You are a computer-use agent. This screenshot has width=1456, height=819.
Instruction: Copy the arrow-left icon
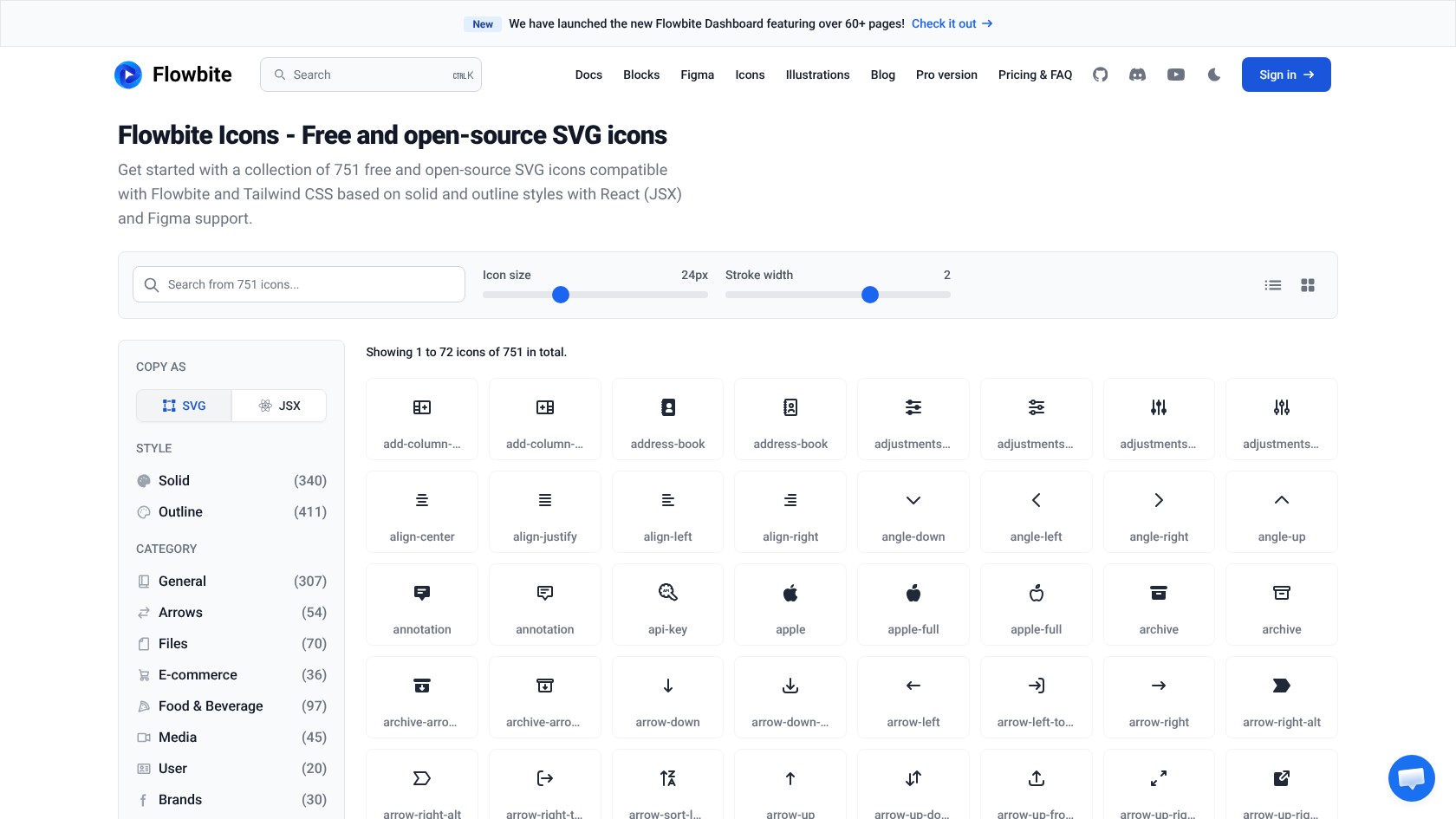click(913, 697)
